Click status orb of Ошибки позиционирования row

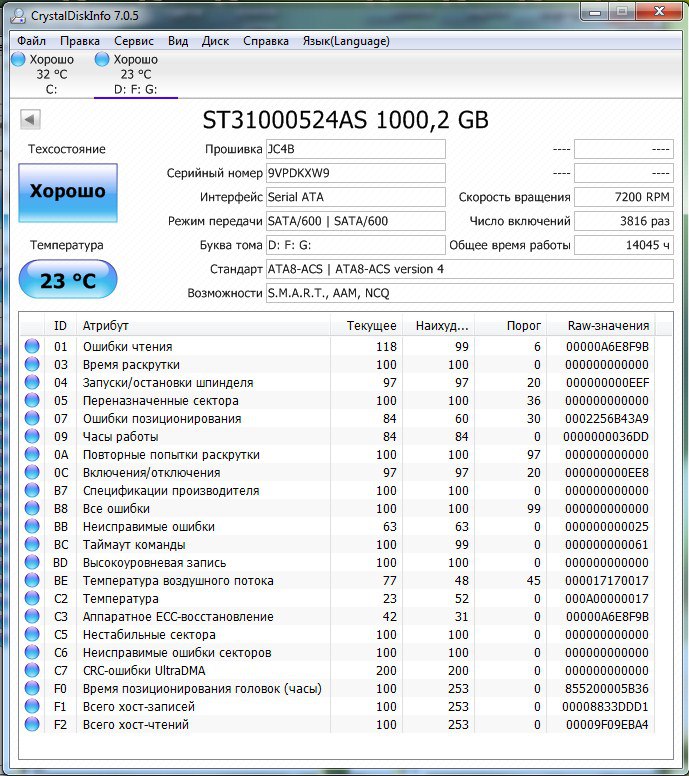[32, 418]
